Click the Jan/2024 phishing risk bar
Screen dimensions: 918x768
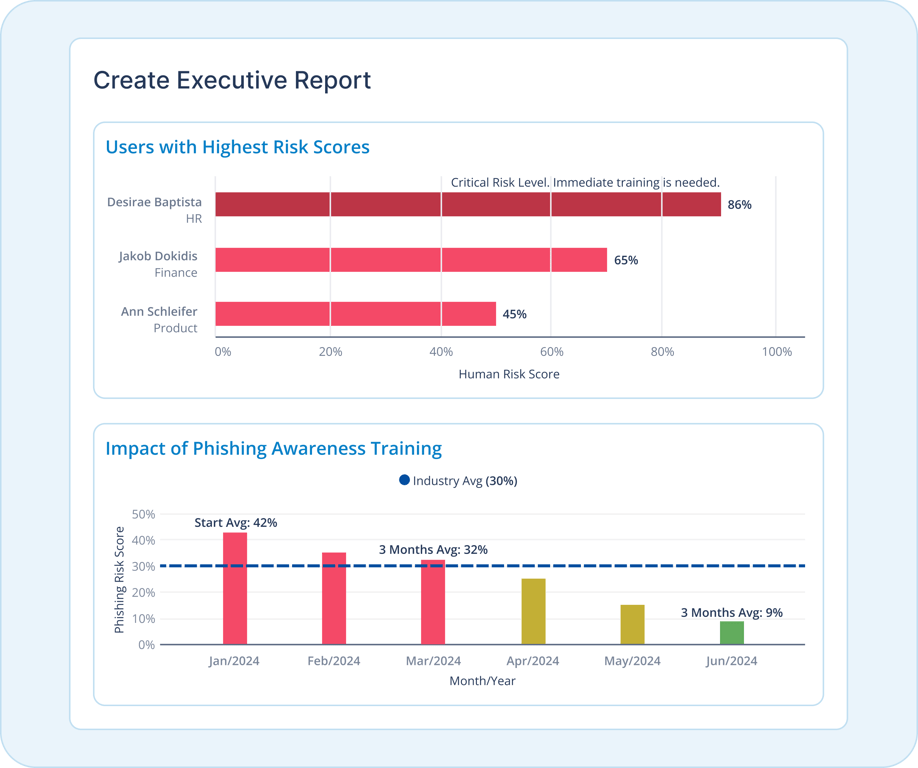pyautogui.click(x=235, y=588)
